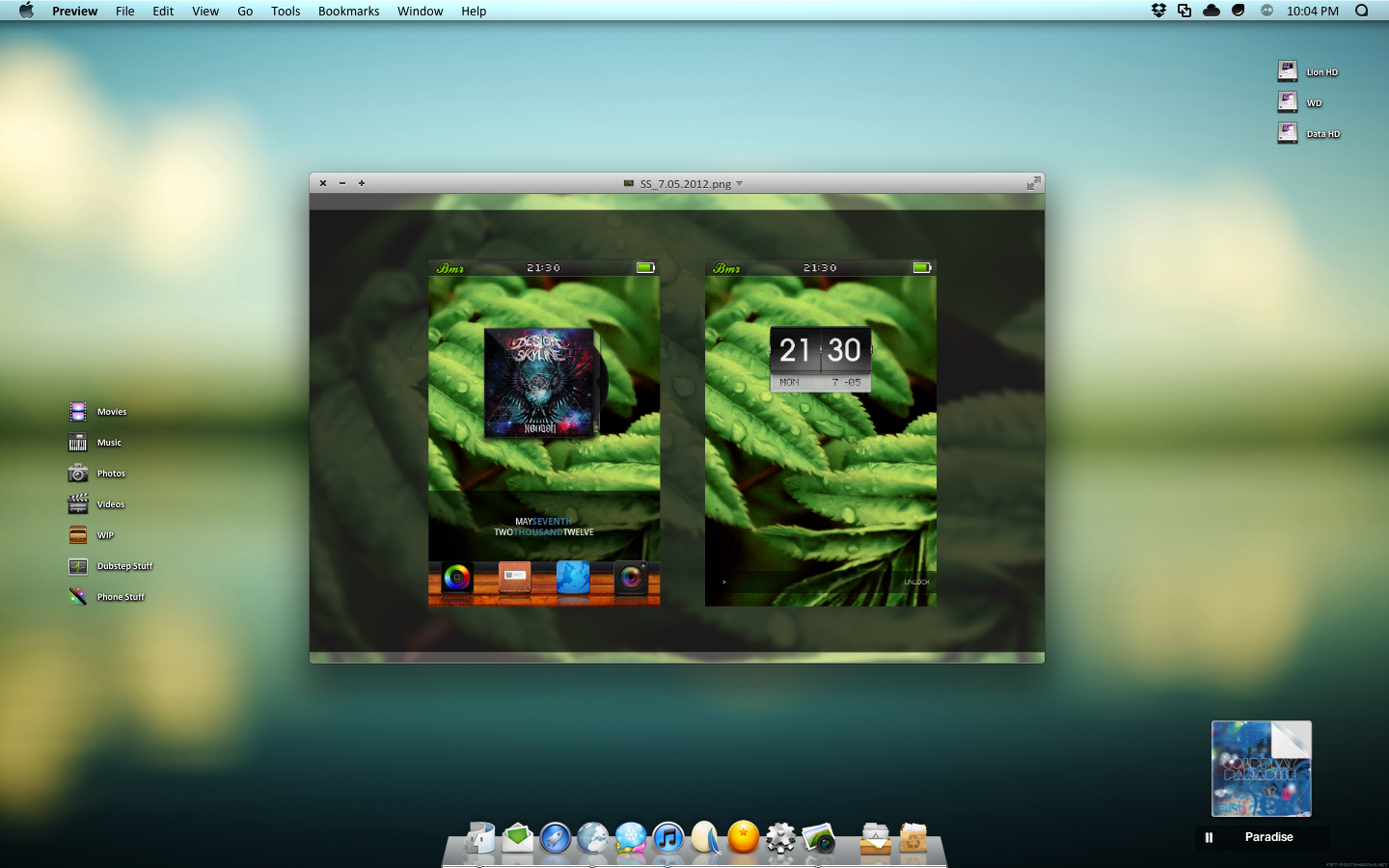Open iTunes from the dock
The width and height of the screenshot is (1389, 868).
[x=667, y=838]
